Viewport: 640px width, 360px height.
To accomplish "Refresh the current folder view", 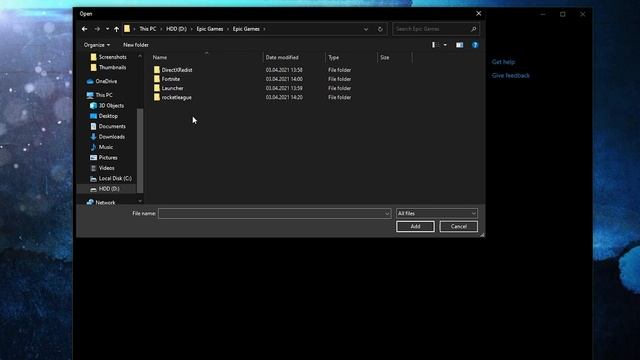I will pyautogui.click(x=380, y=29).
